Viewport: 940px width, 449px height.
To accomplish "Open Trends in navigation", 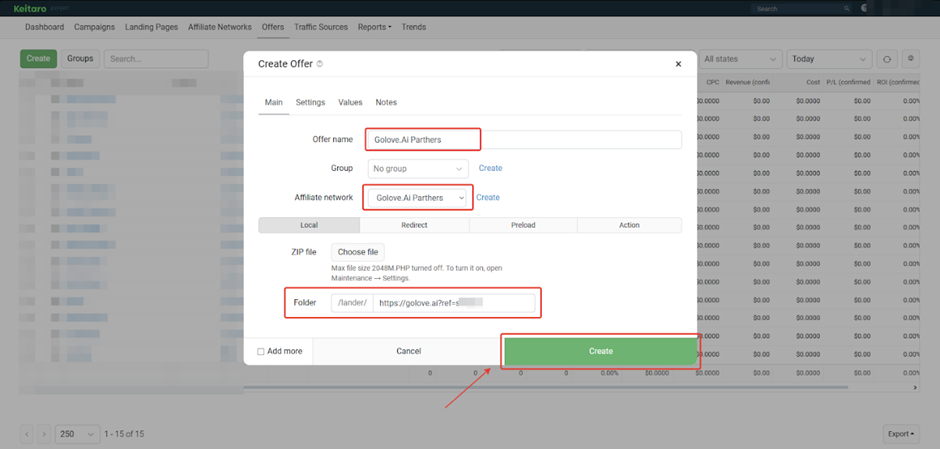I will point(414,27).
